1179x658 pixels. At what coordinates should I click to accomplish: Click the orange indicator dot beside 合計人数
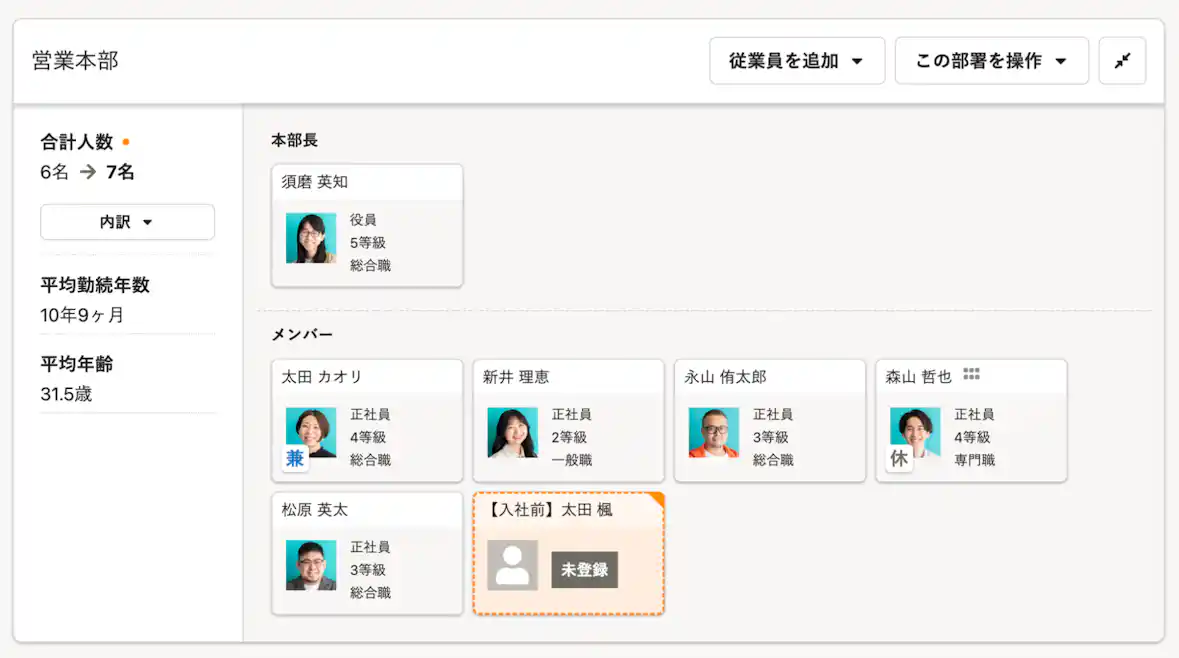128,141
